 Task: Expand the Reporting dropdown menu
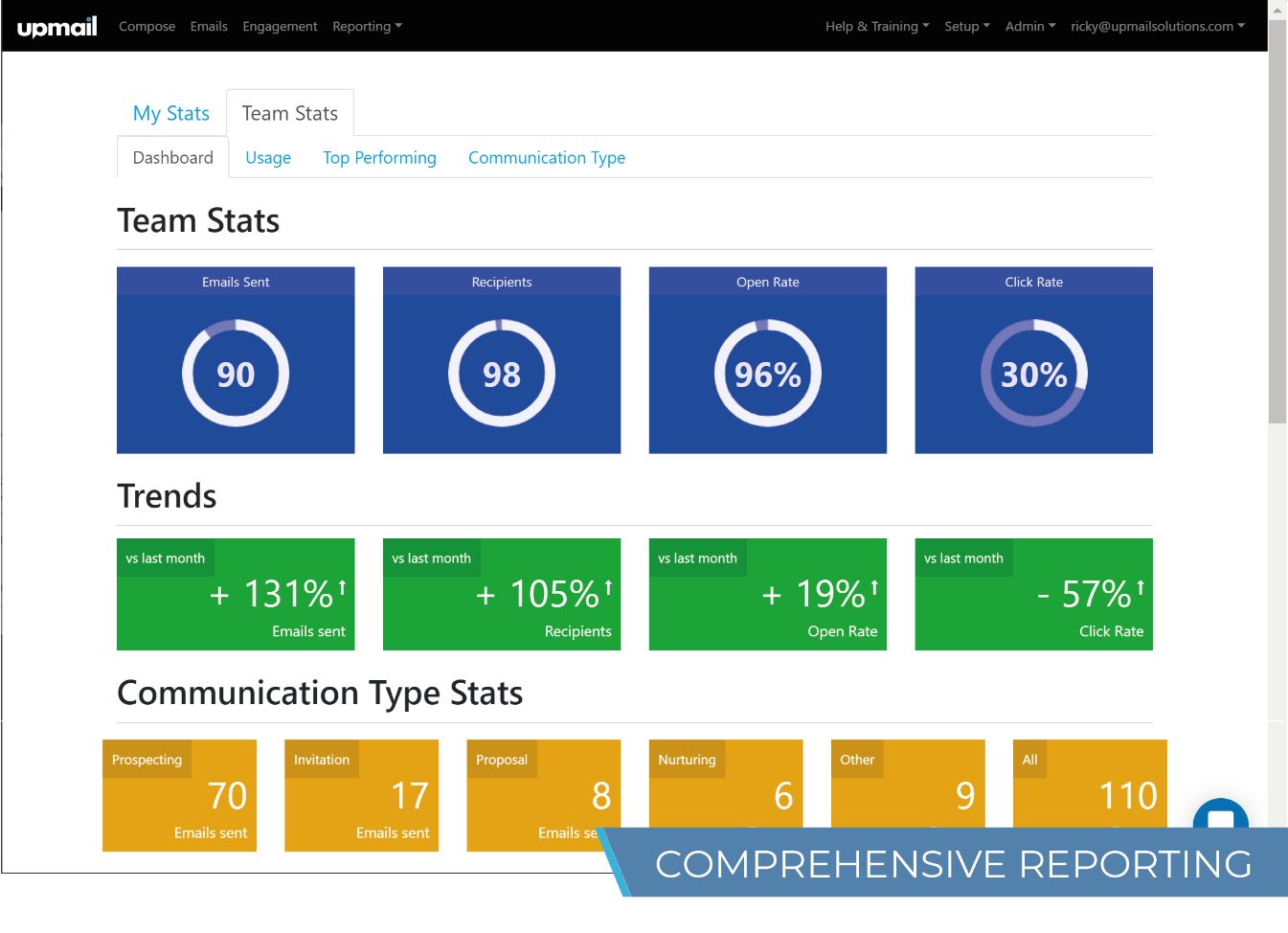367,27
